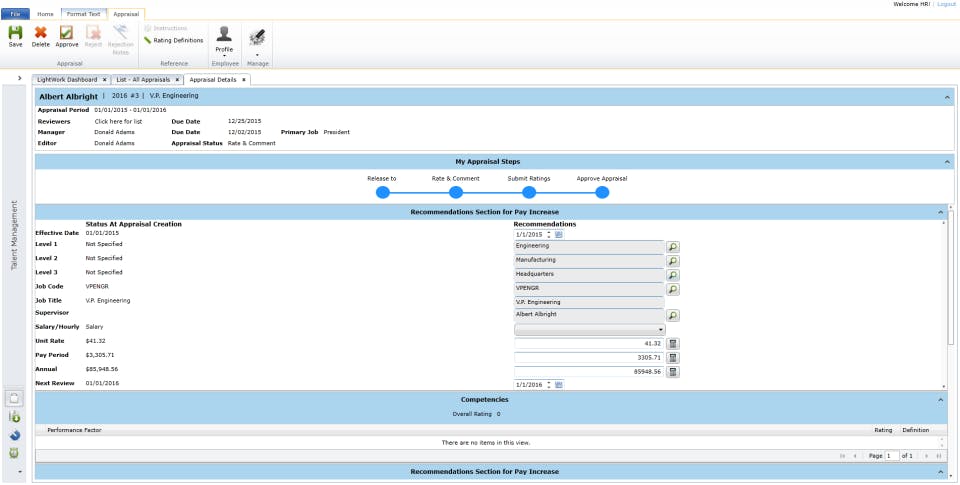Screen dimensions: 960x485
Task: Search lookup next to Manufacturing field
Action: (x=673, y=261)
